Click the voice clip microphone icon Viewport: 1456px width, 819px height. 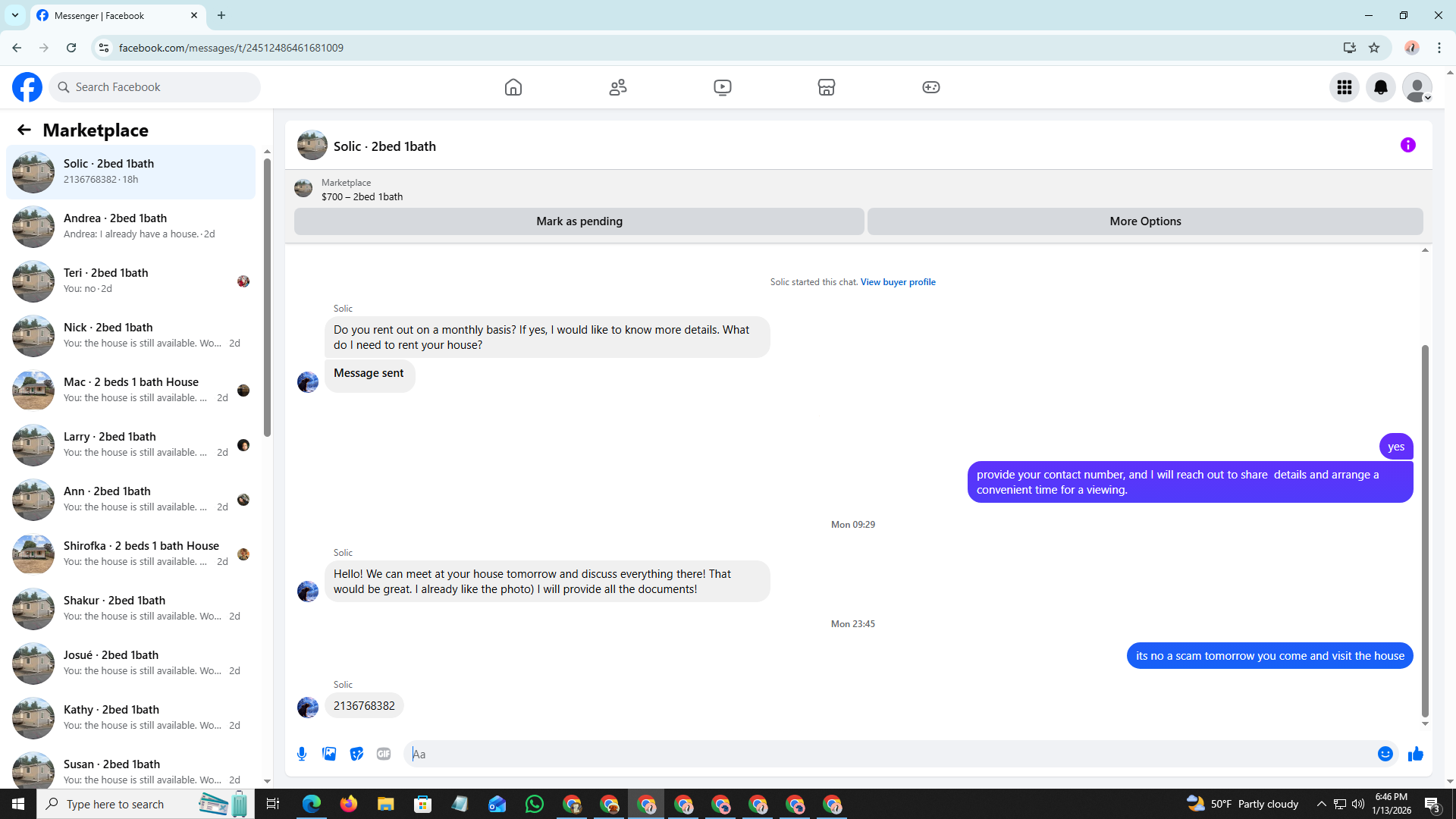(x=302, y=754)
